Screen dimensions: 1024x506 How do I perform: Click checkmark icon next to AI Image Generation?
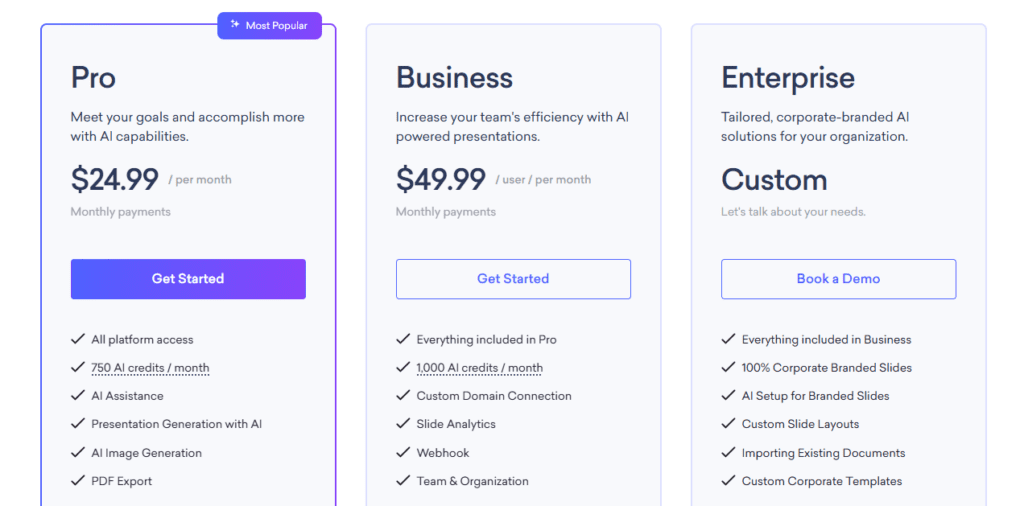(x=78, y=453)
